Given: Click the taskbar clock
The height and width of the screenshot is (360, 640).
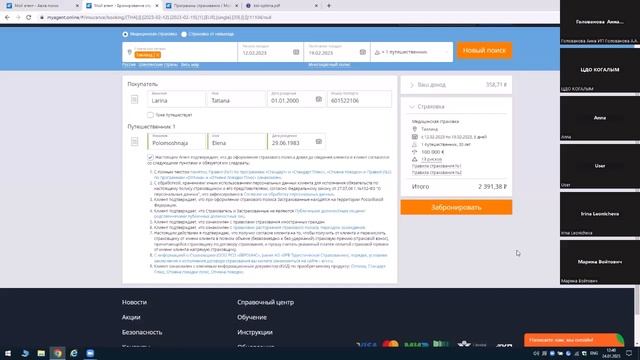Looking at the screenshot, I should click(x=611, y=353).
